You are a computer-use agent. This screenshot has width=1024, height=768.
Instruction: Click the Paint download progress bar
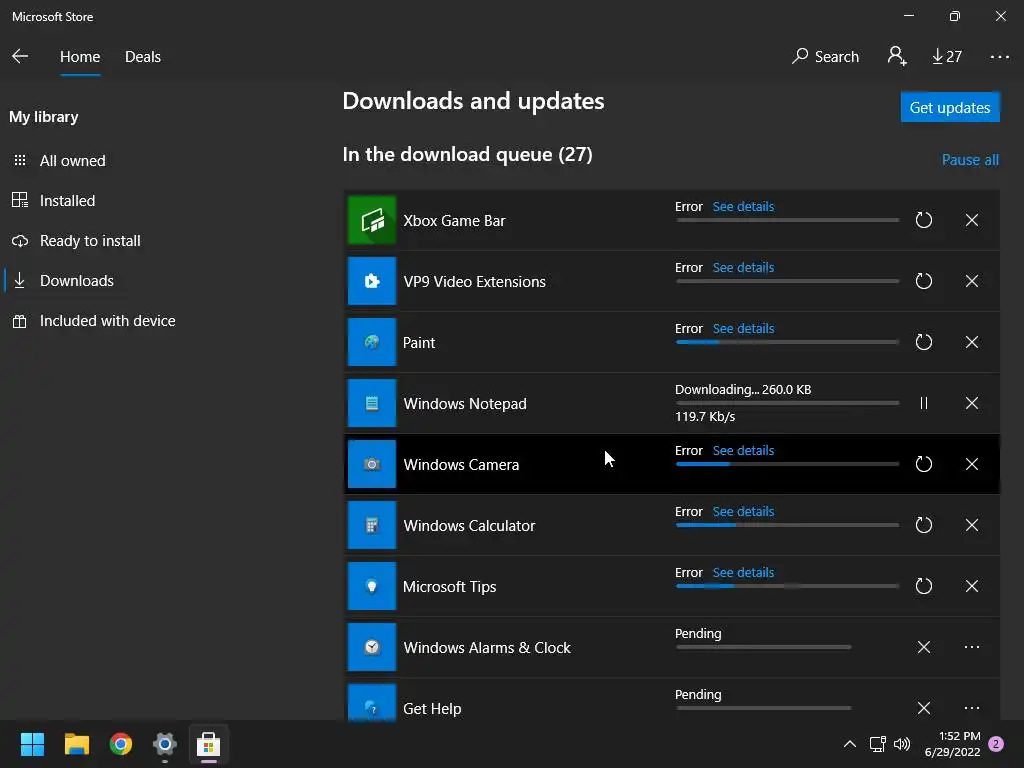[788, 342]
